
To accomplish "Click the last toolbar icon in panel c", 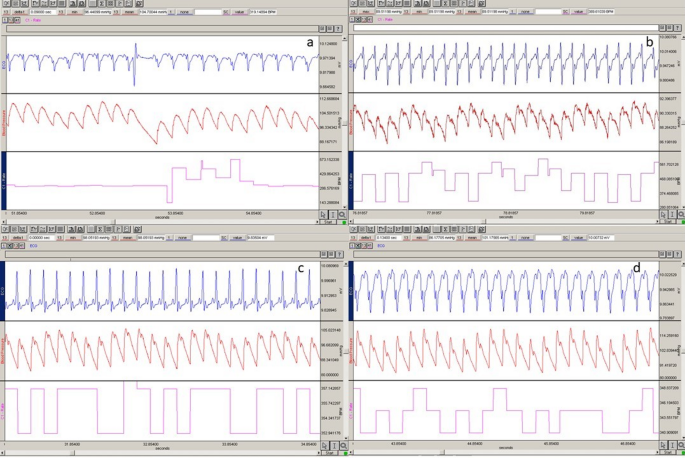I will [x=138, y=229].
